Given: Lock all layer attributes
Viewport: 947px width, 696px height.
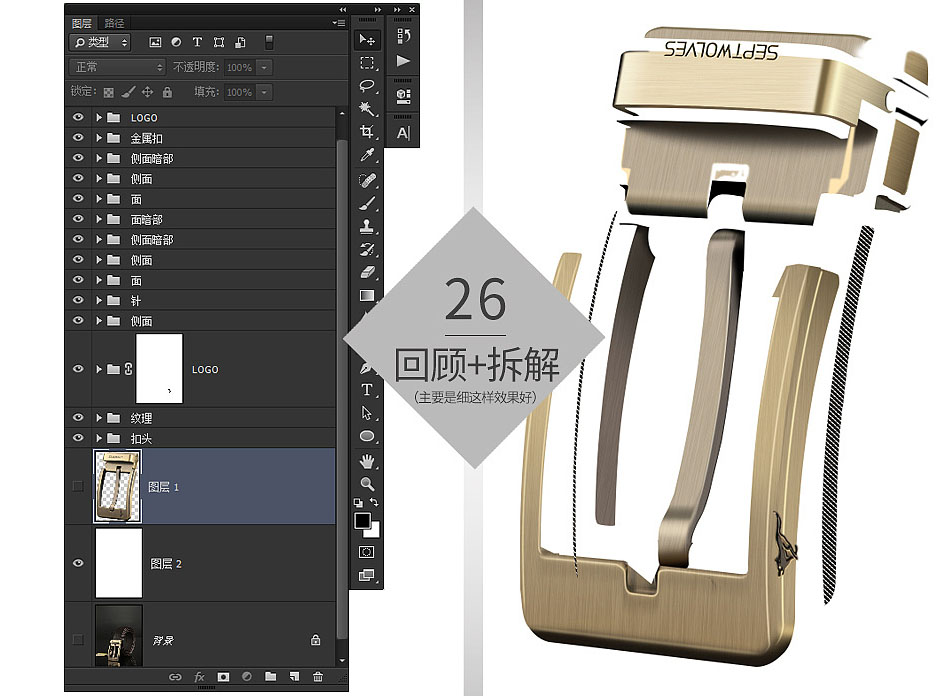Looking at the screenshot, I should click(x=167, y=92).
